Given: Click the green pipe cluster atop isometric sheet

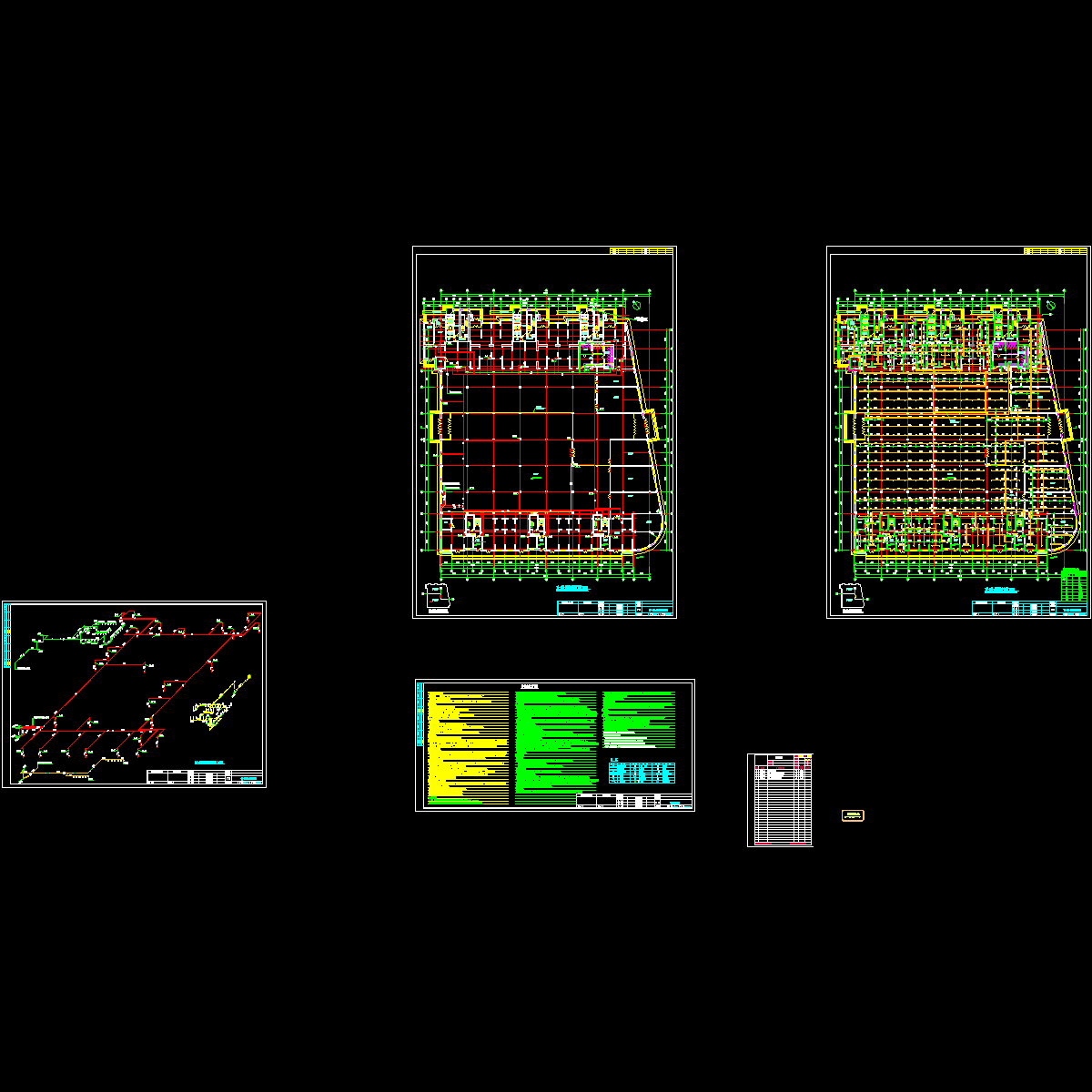Looking at the screenshot, I should tap(100, 632).
